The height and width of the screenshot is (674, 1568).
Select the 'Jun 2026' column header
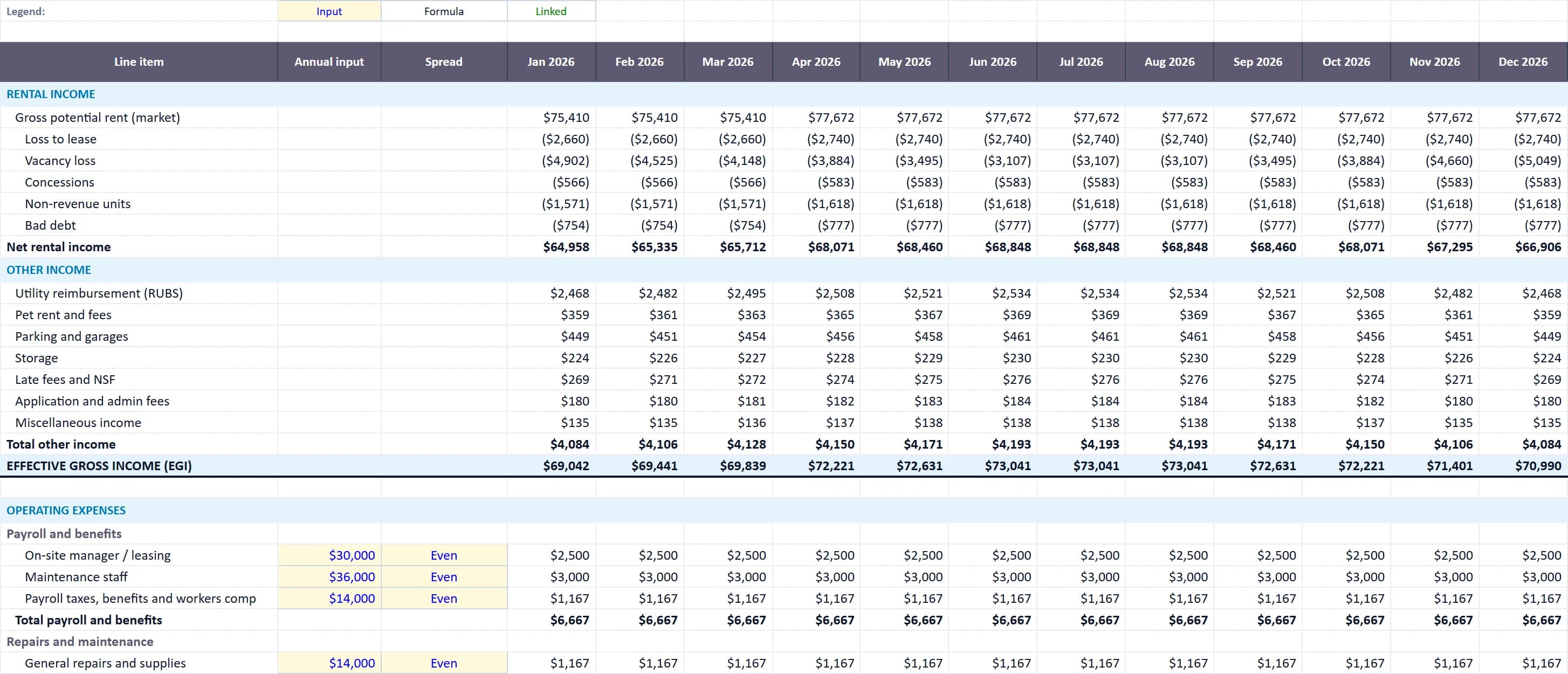993,61
